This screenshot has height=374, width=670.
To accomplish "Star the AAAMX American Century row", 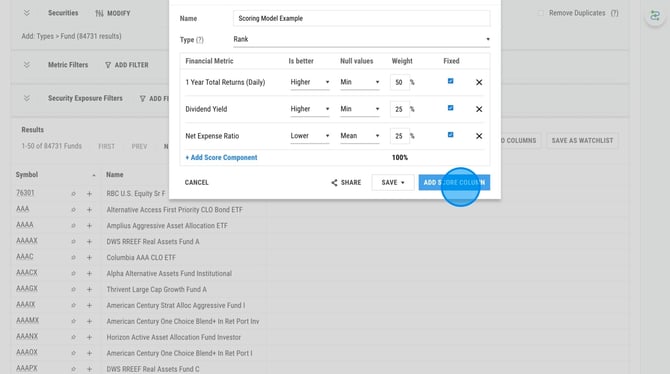I will coord(73,321).
